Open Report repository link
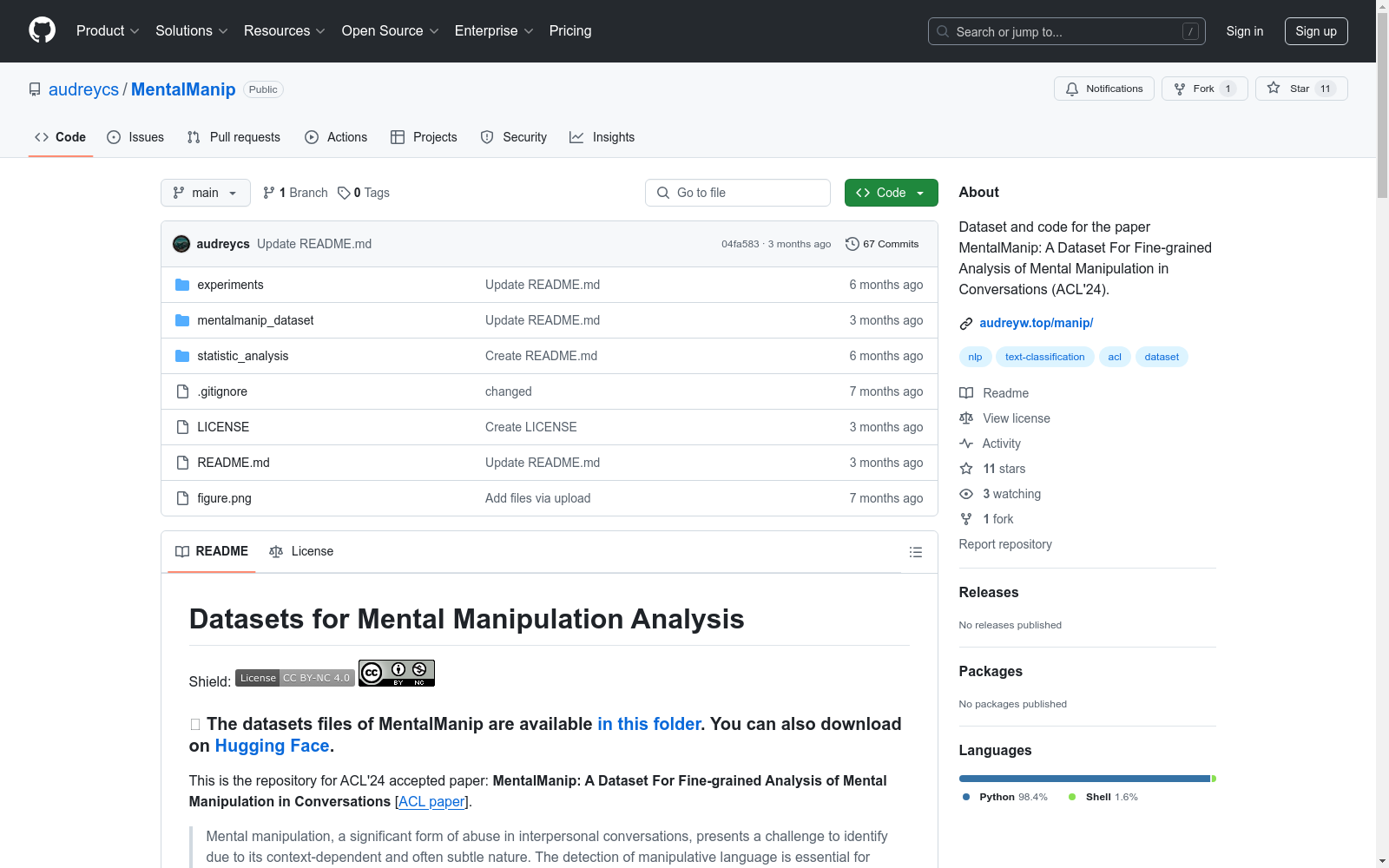Viewport: 1389px width, 868px height. pos(1005,544)
